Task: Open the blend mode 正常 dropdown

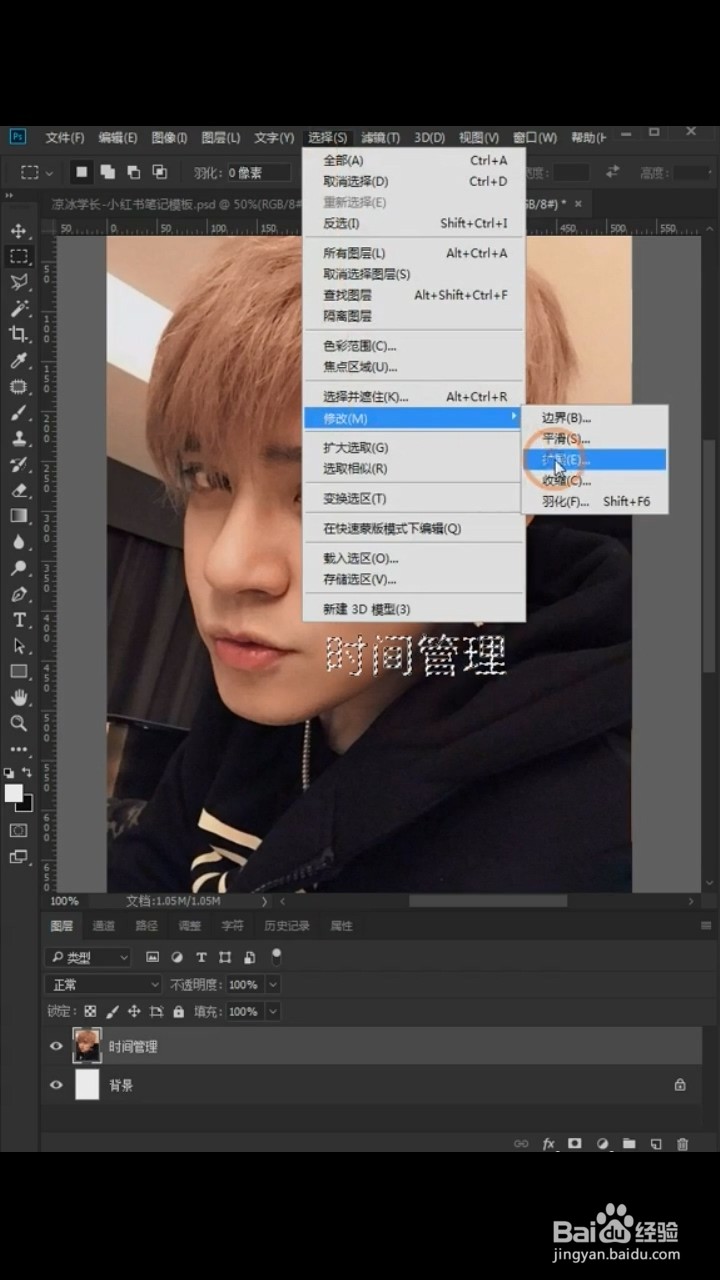Action: 104,985
